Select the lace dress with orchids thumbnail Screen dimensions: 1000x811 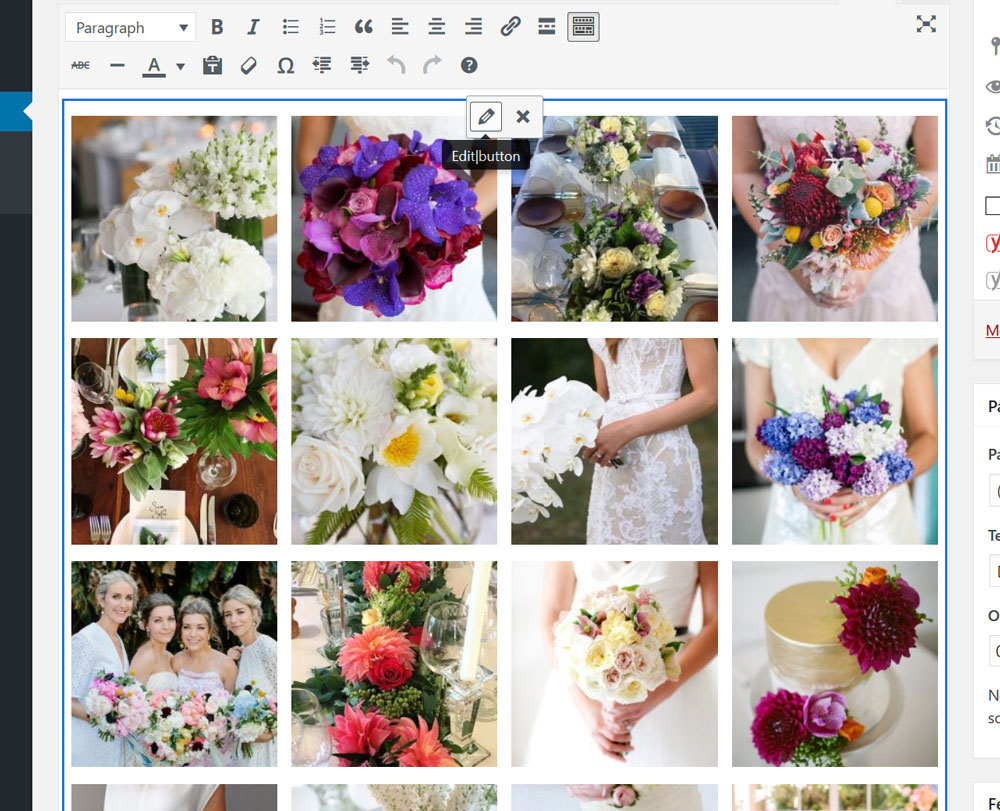point(615,441)
